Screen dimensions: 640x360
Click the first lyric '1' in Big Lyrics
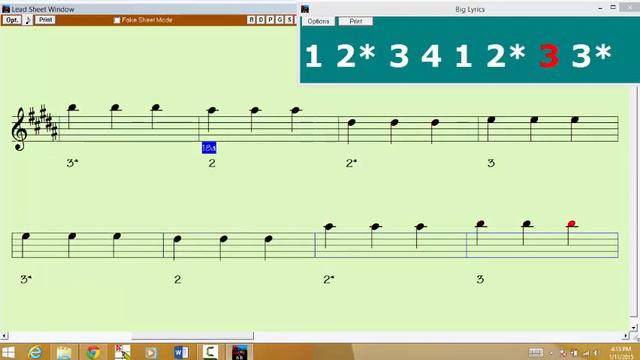point(313,56)
